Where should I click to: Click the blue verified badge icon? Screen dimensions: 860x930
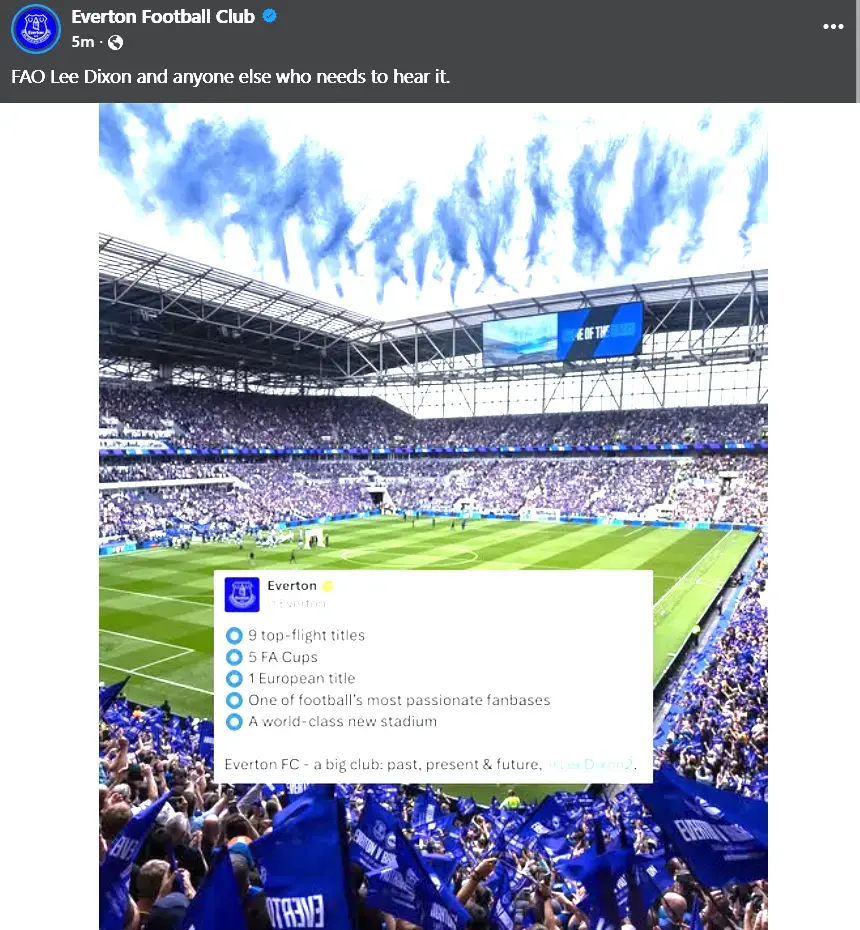[270, 16]
